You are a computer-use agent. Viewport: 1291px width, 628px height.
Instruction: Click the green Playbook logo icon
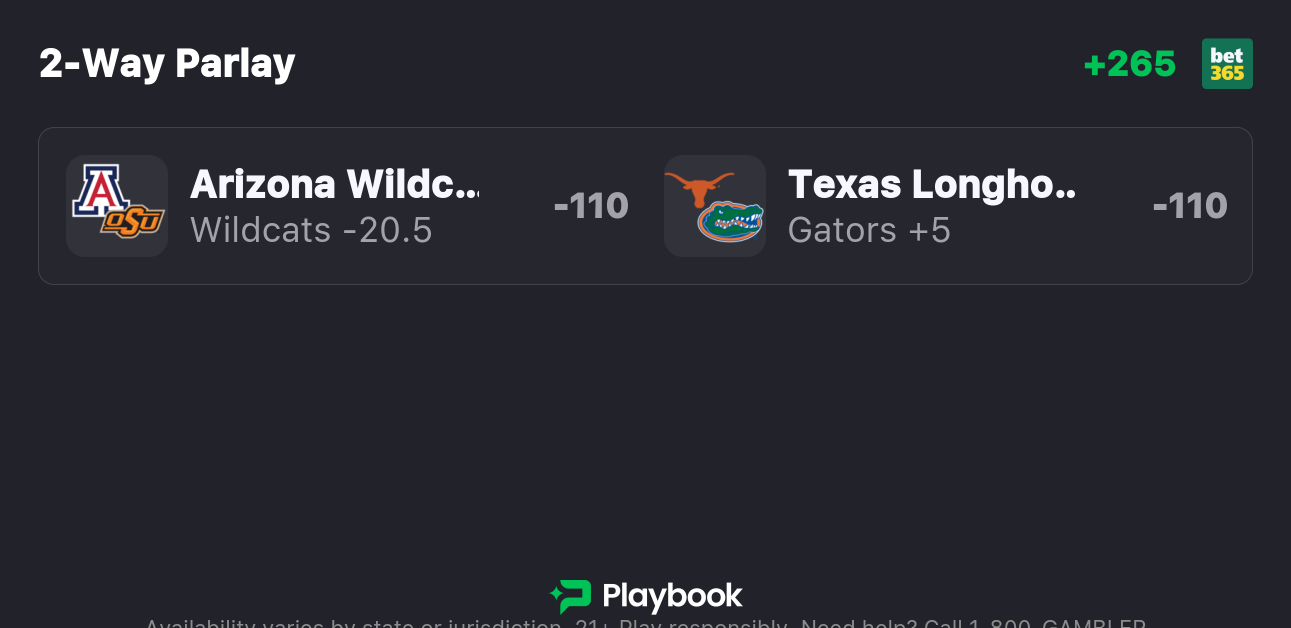[571, 596]
